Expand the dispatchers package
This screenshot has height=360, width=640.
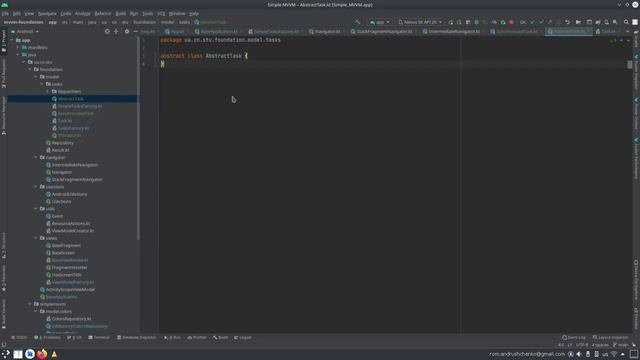coord(47,91)
